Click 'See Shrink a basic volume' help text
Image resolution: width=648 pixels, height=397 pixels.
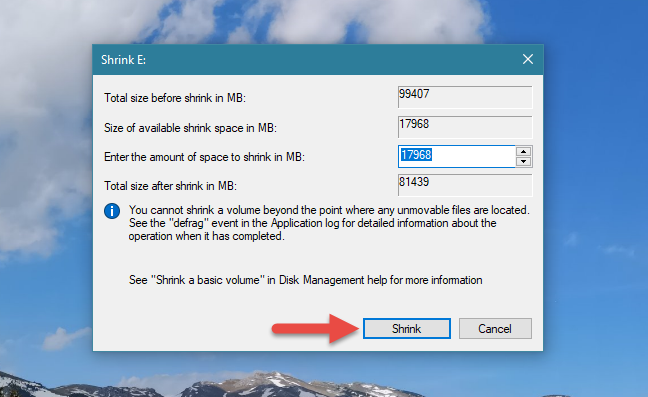305,280
